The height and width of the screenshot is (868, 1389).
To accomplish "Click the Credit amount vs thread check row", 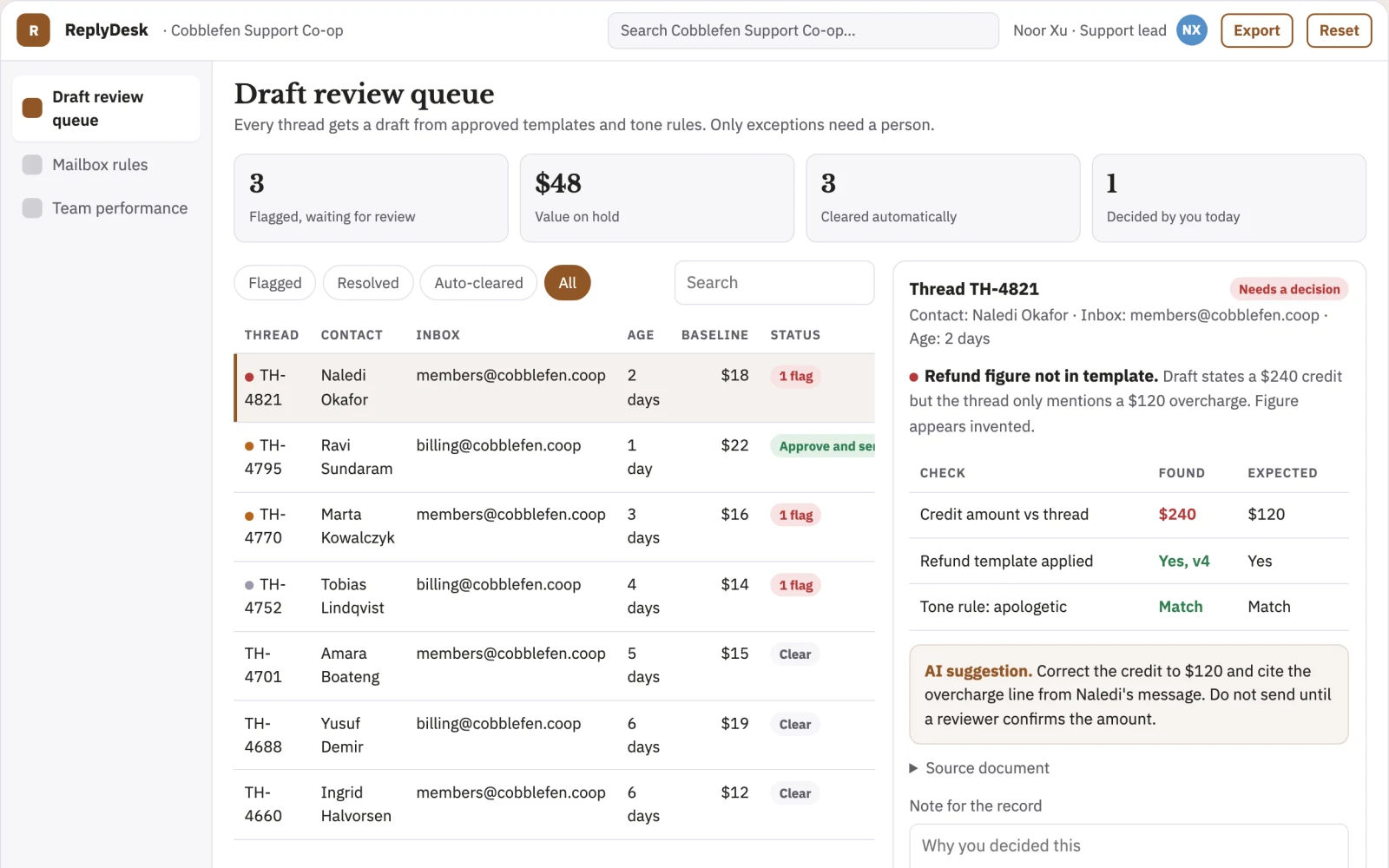I will click(1129, 515).
